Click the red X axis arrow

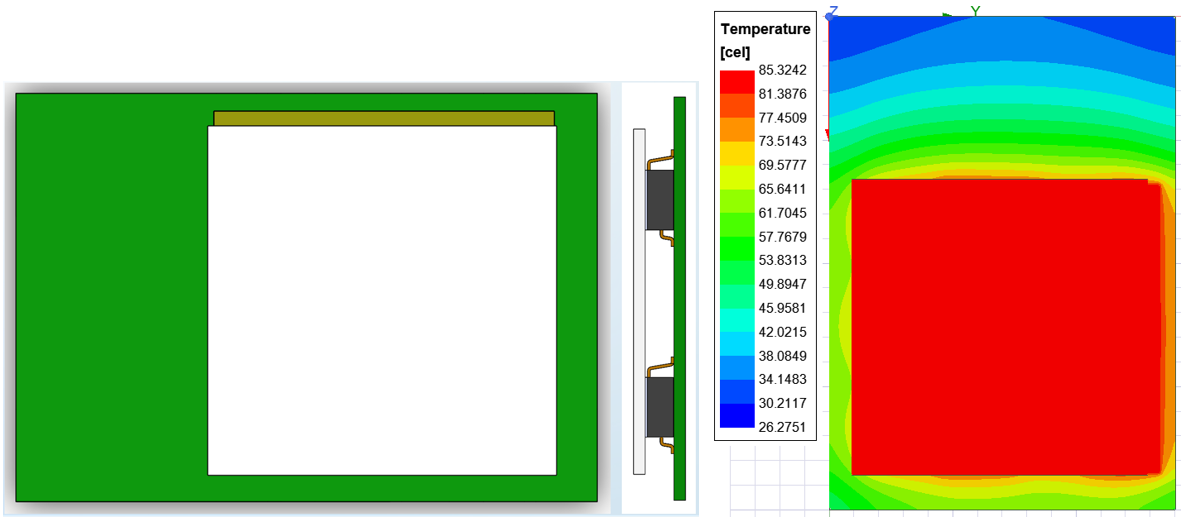[x=827, y=134]
